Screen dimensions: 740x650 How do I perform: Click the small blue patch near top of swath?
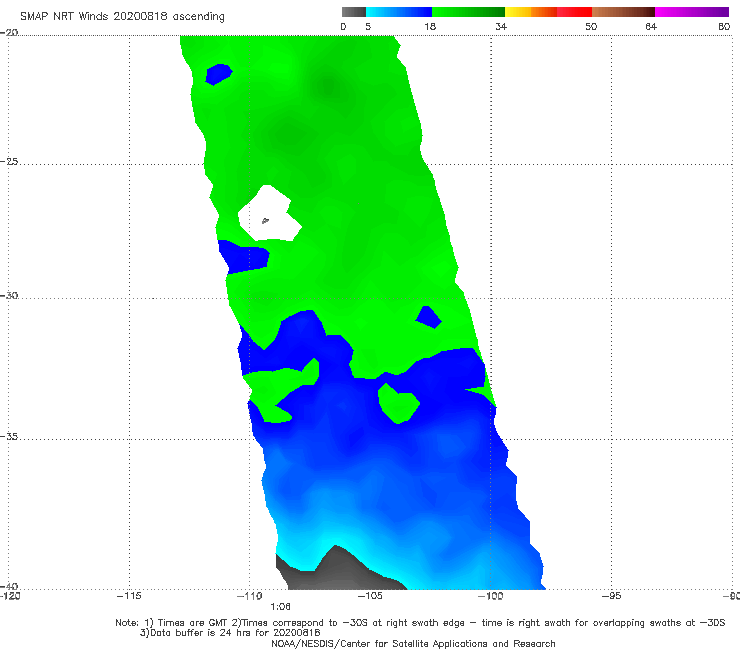(219, 74)
